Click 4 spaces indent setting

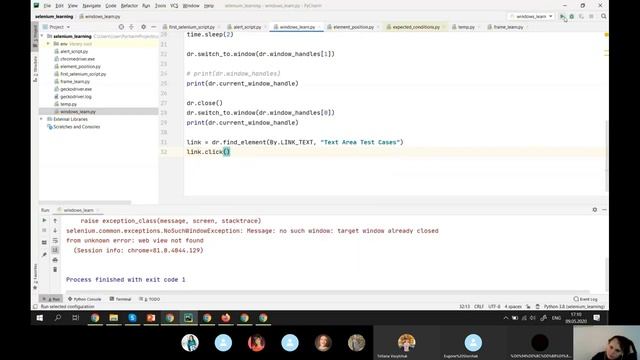coord(513,307)
